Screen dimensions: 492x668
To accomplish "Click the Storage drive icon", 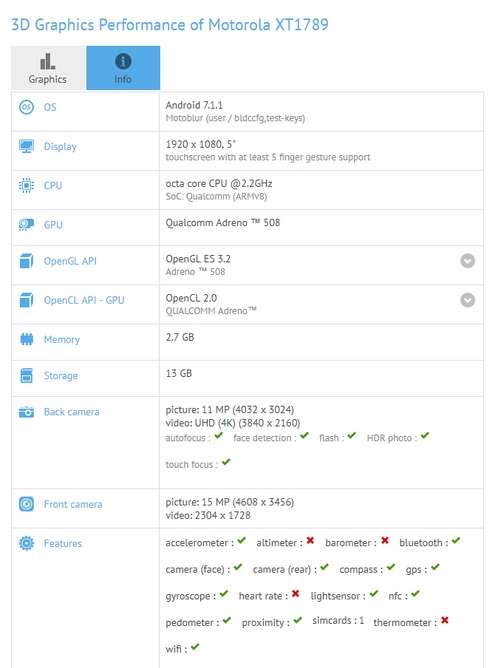I will point(26,375).
